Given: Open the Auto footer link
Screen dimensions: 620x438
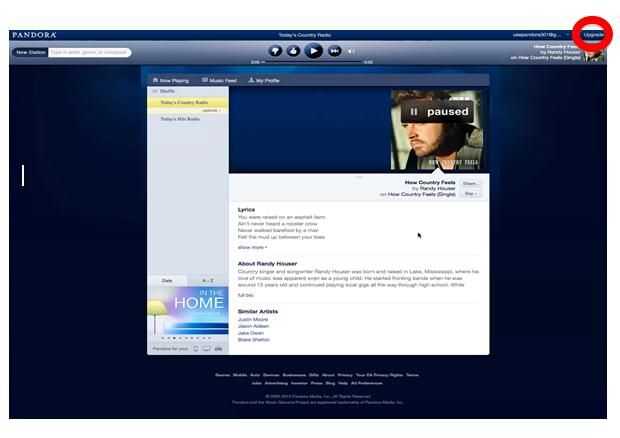Looking at the screenshot, I should pos(255,375).
